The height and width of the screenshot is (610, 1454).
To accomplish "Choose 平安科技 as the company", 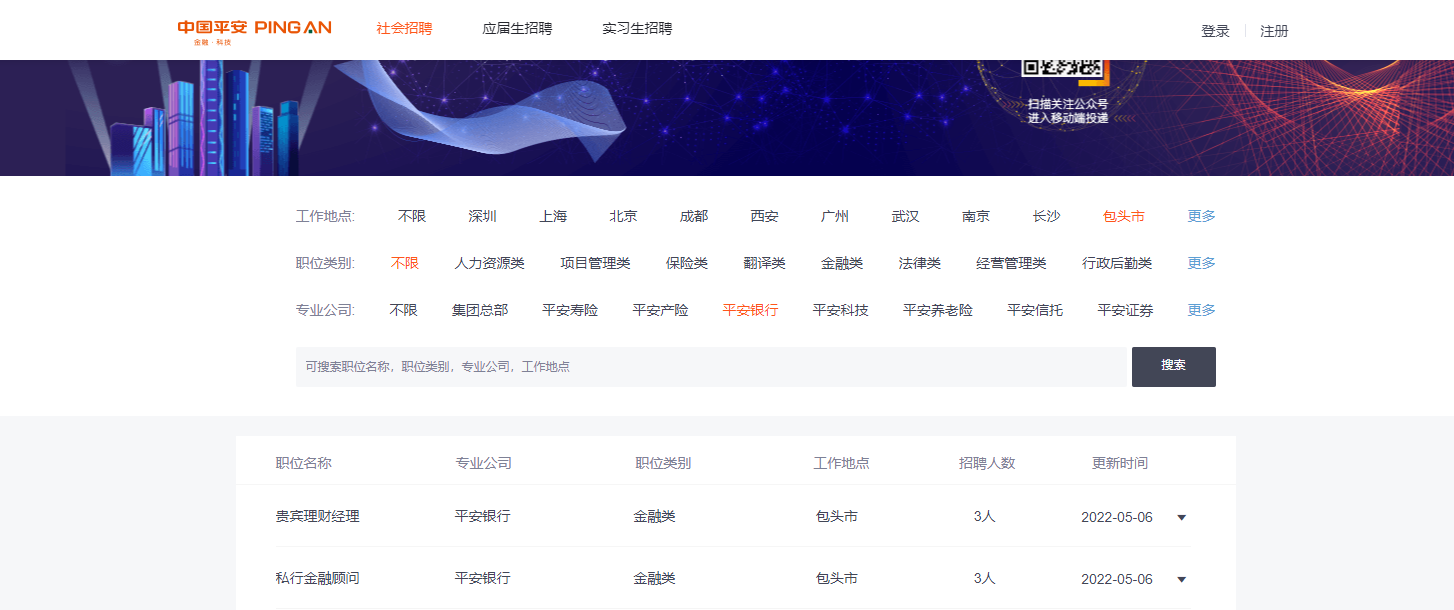I will point(841,310).
